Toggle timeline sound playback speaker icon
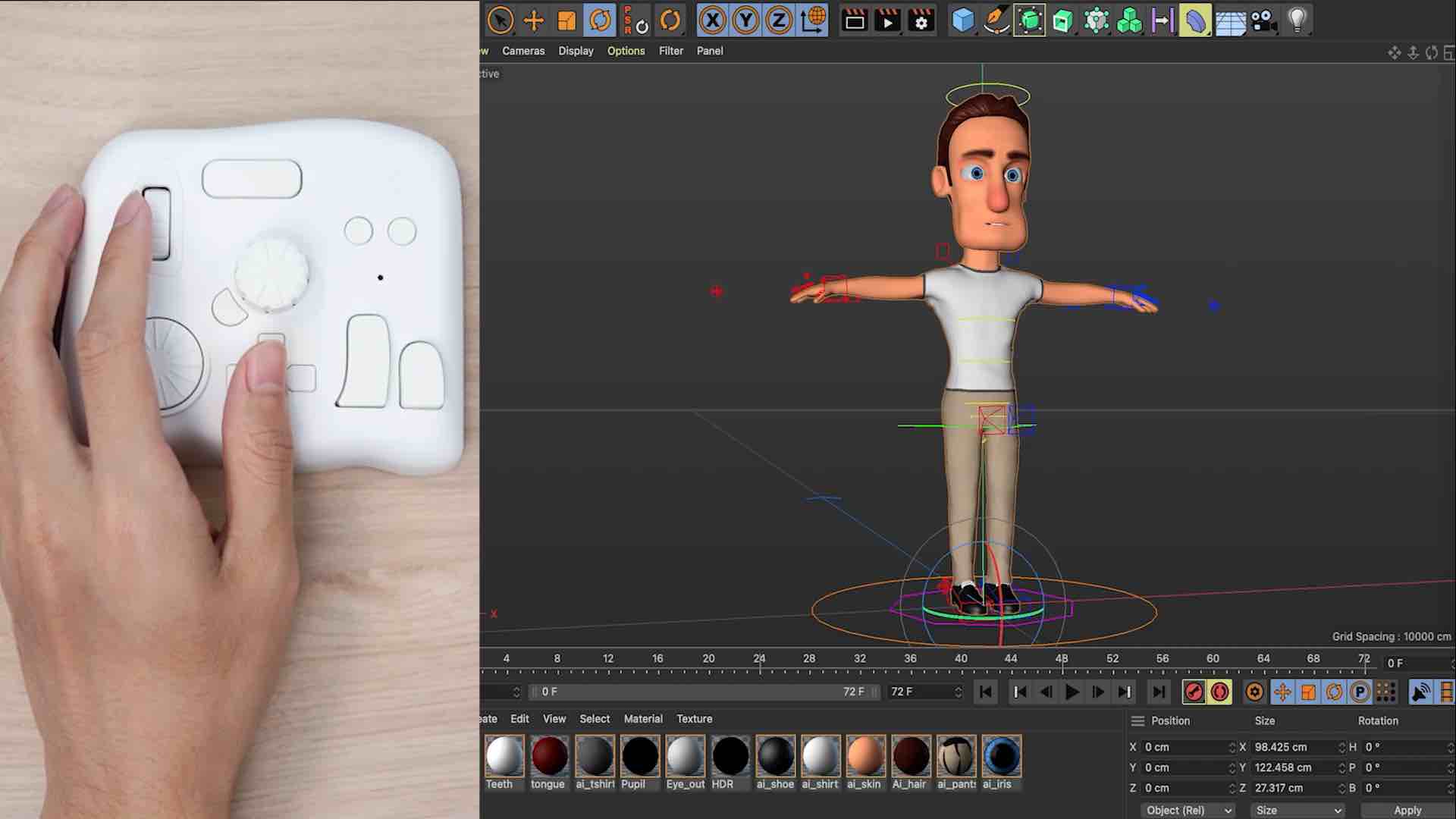 pos(1420,692)
